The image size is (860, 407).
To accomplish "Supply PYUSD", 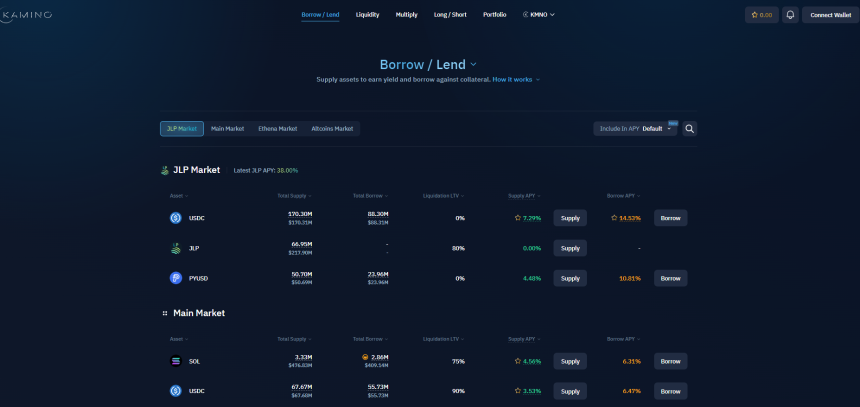I will click(570, 278).
